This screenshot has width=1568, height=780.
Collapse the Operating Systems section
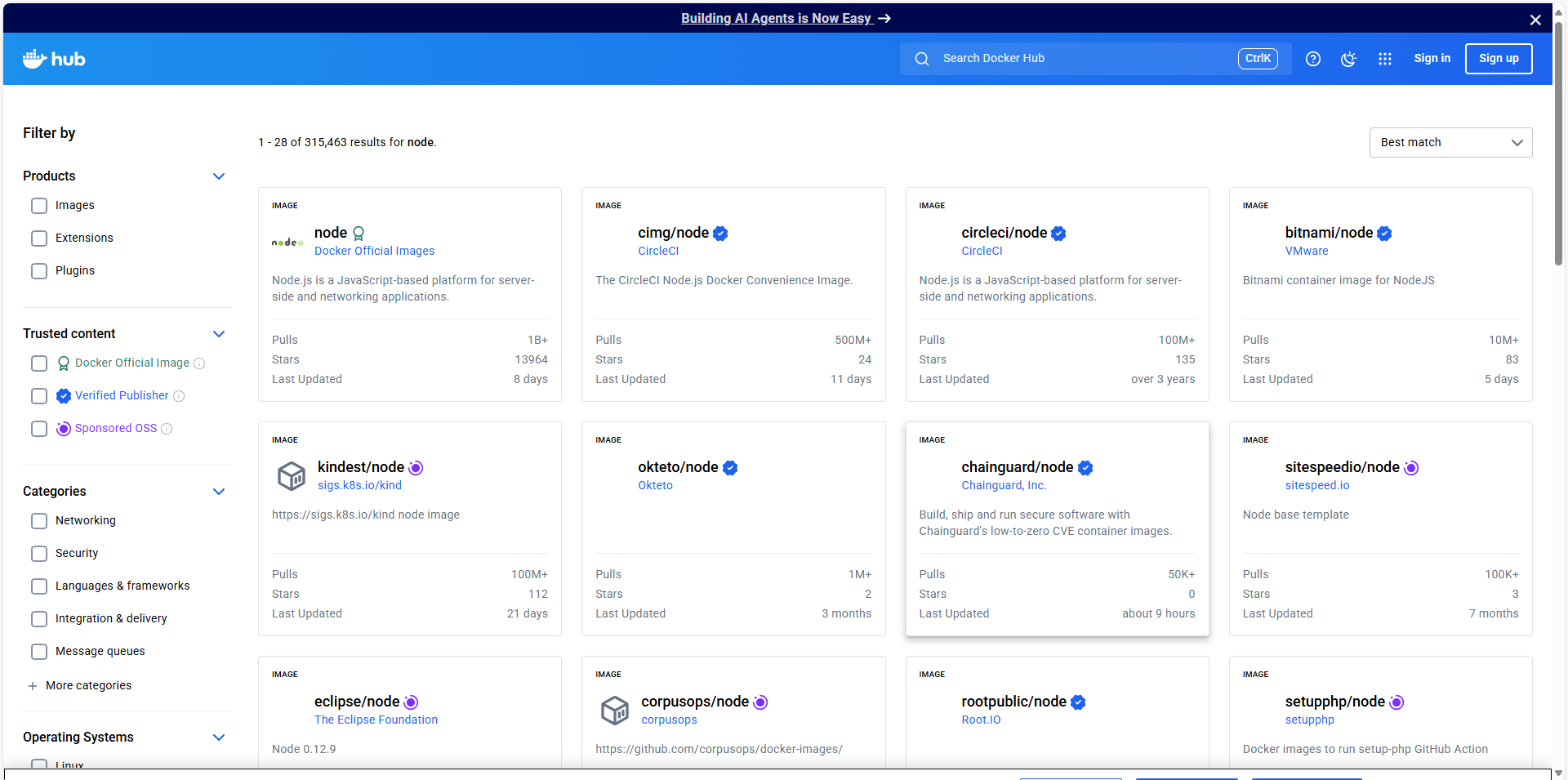click(219, 738)
